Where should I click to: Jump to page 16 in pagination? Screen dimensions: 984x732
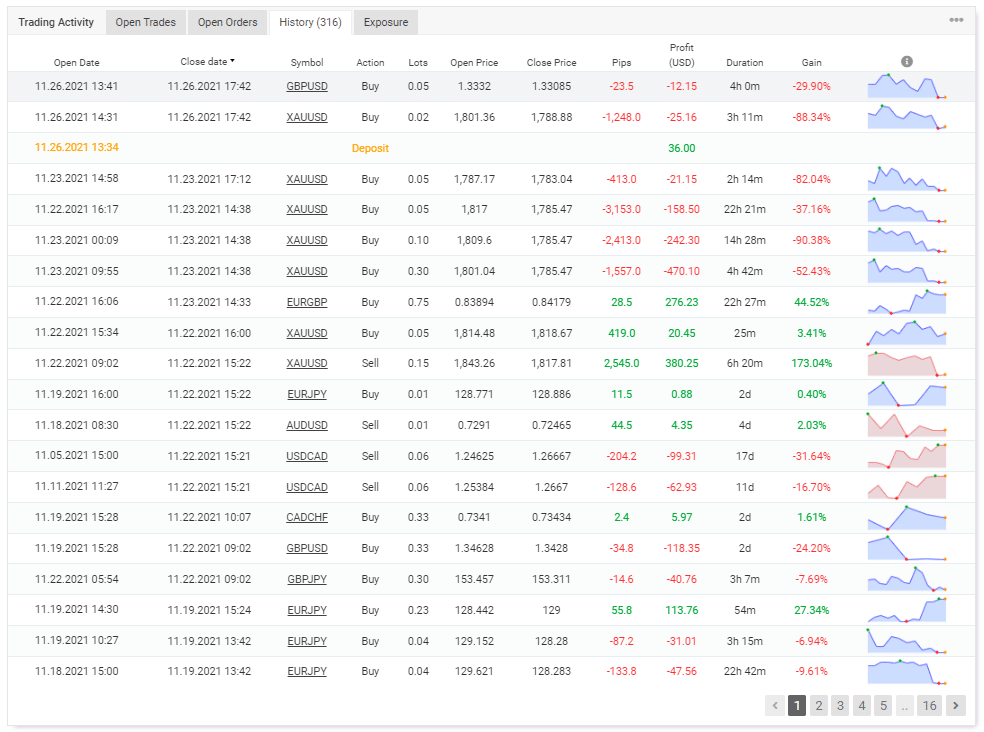point(929,706)
